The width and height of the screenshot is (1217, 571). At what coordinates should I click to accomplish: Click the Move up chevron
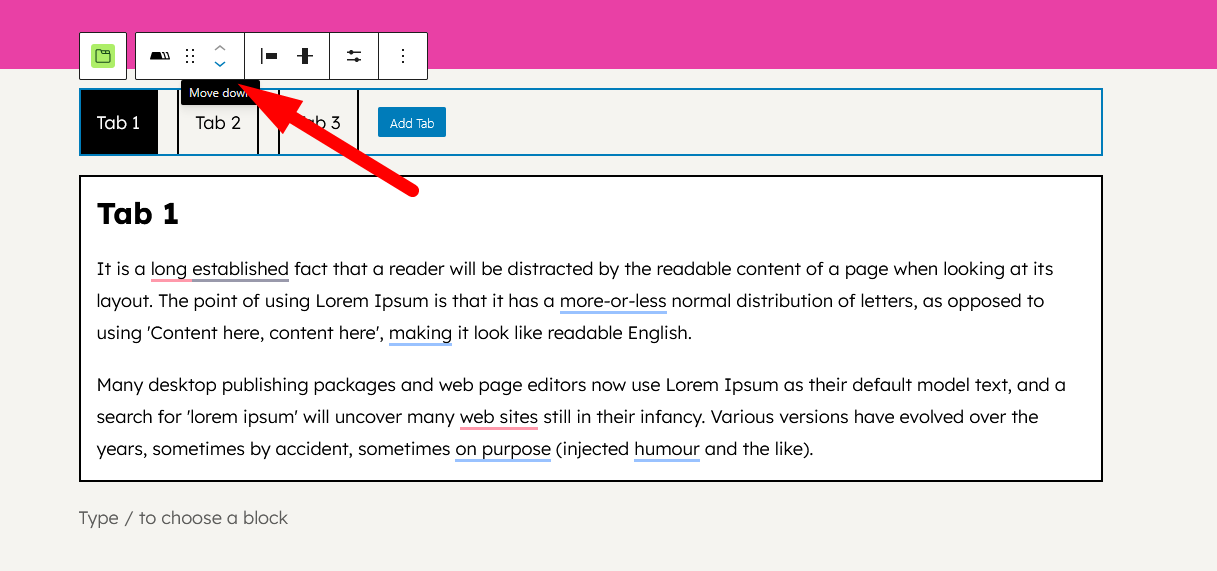(220, 47)
